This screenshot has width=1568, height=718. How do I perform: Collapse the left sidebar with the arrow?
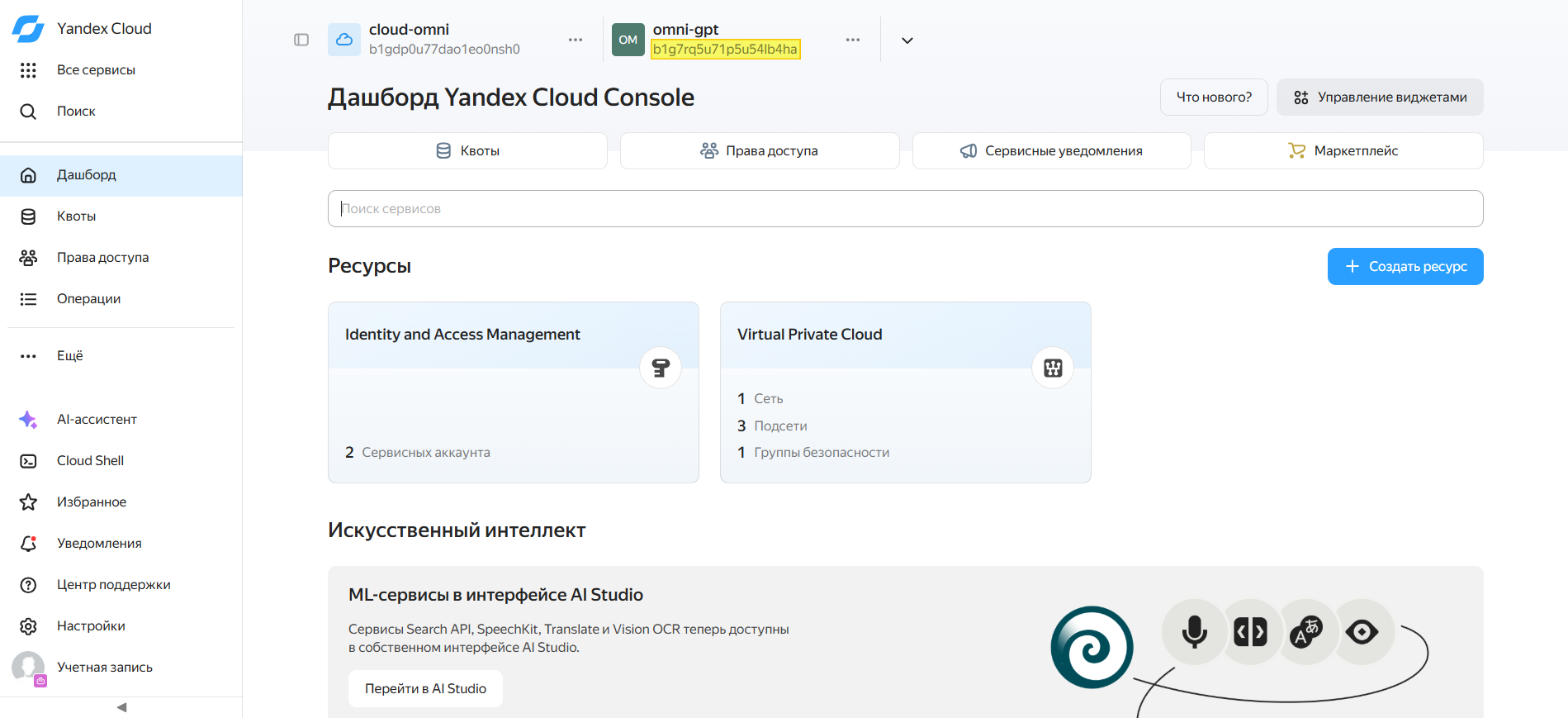pos(121,707)
